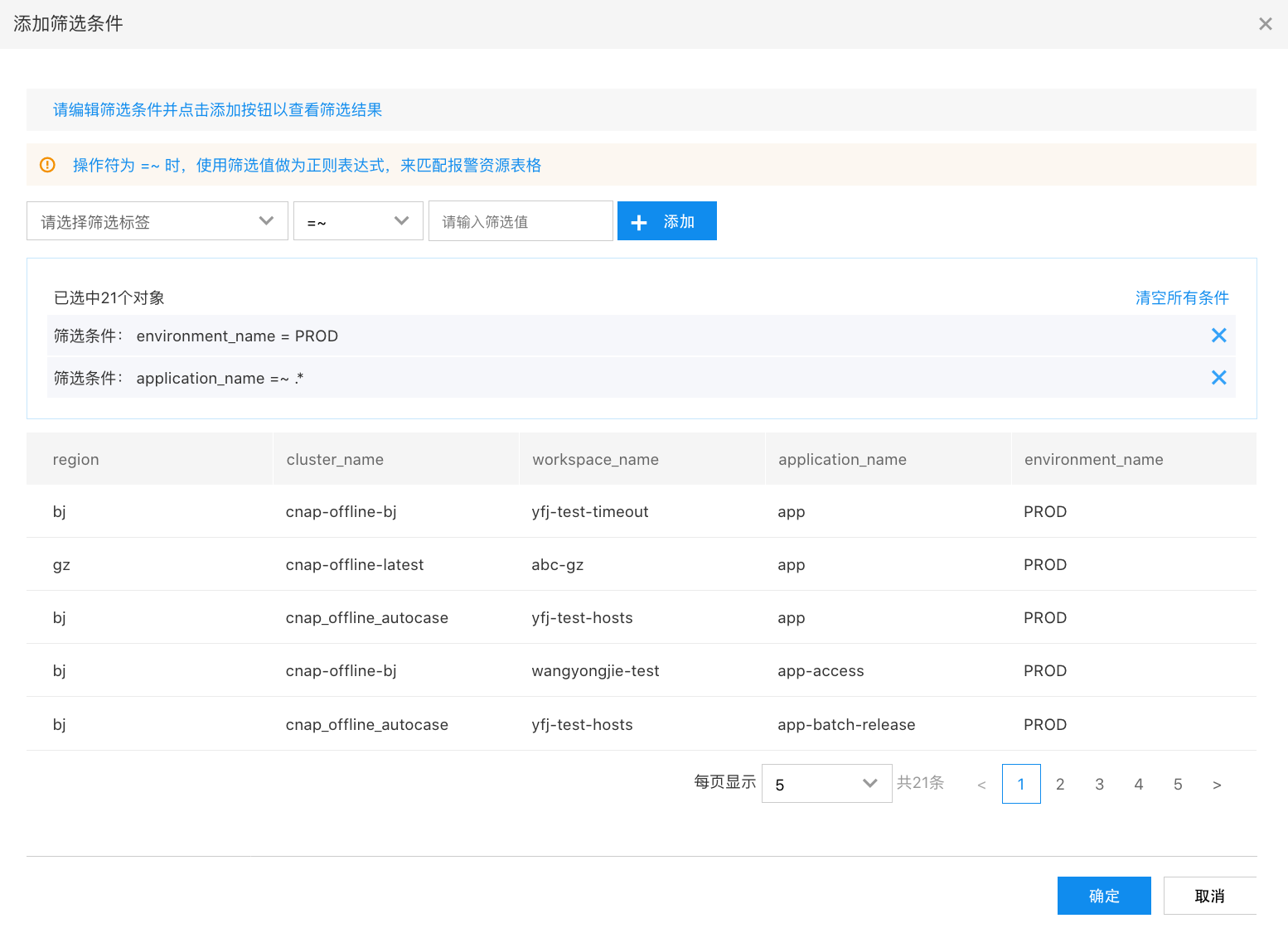The width and height of the screenshot is (1288, 928).
Task: Open the 每页显示 page size dropdown
Action: [x=826, y=784]
